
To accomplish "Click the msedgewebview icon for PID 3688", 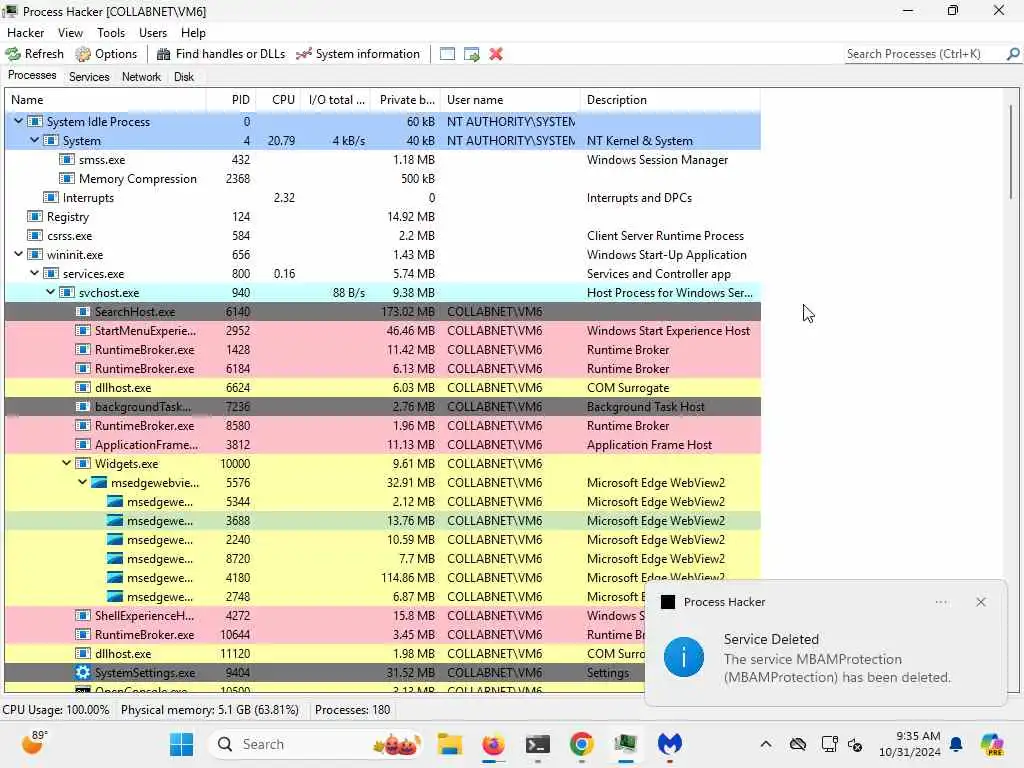I will [x=115, y=521].
